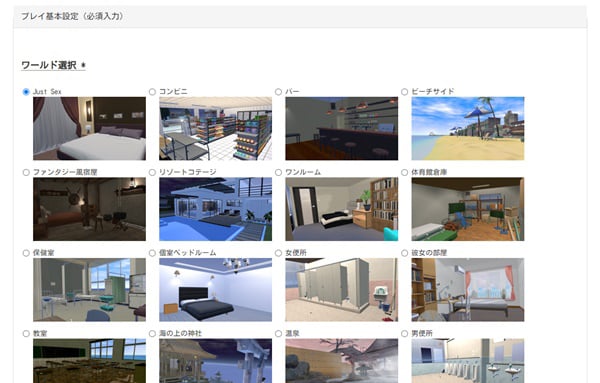Click the resort cottage pool thumbnail
Image resolution: width=600 pixels, height=383 pixels.
pos(215,209)
